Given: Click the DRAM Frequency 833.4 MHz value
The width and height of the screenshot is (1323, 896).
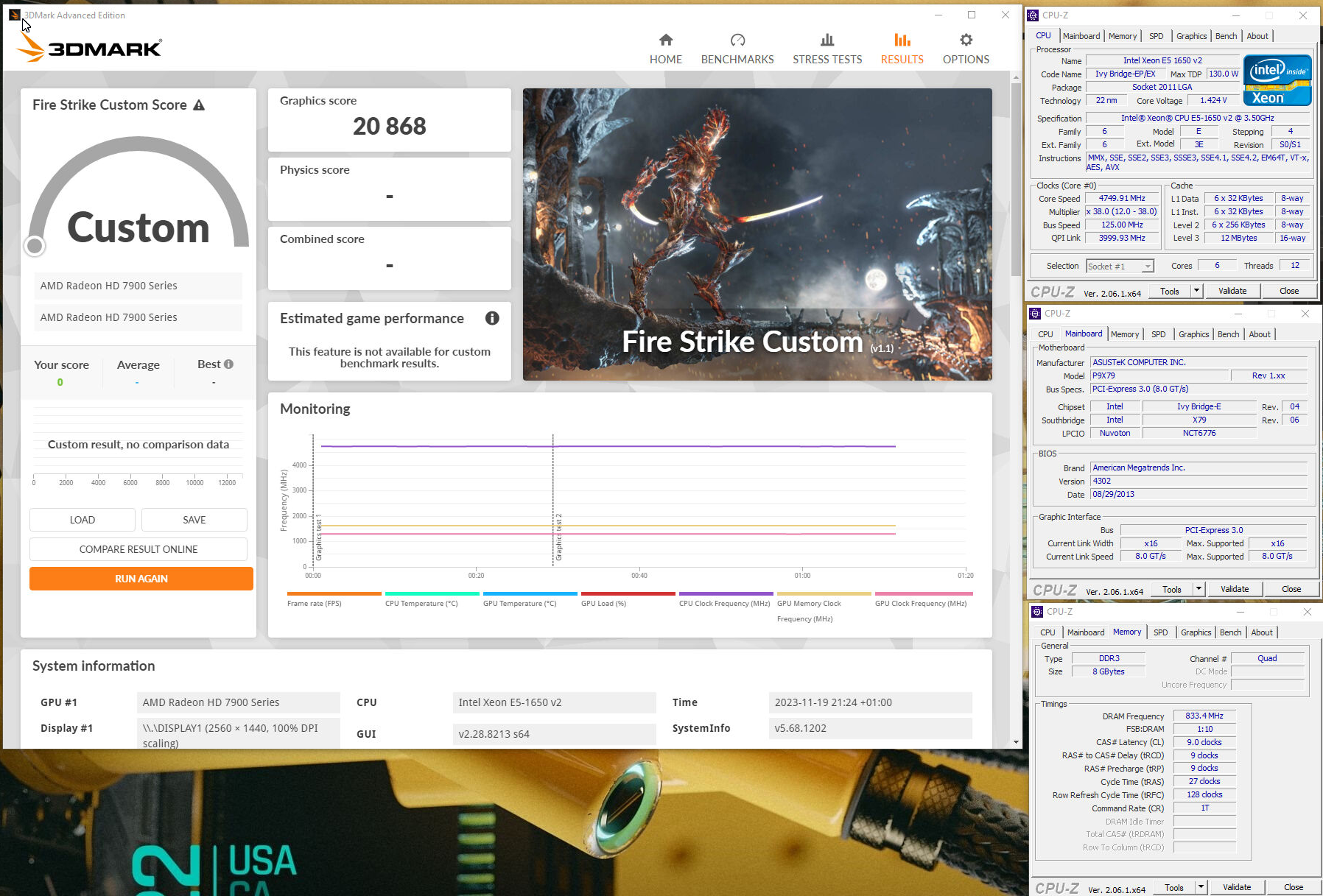Looking at the screenshot, I should 1204,716.
